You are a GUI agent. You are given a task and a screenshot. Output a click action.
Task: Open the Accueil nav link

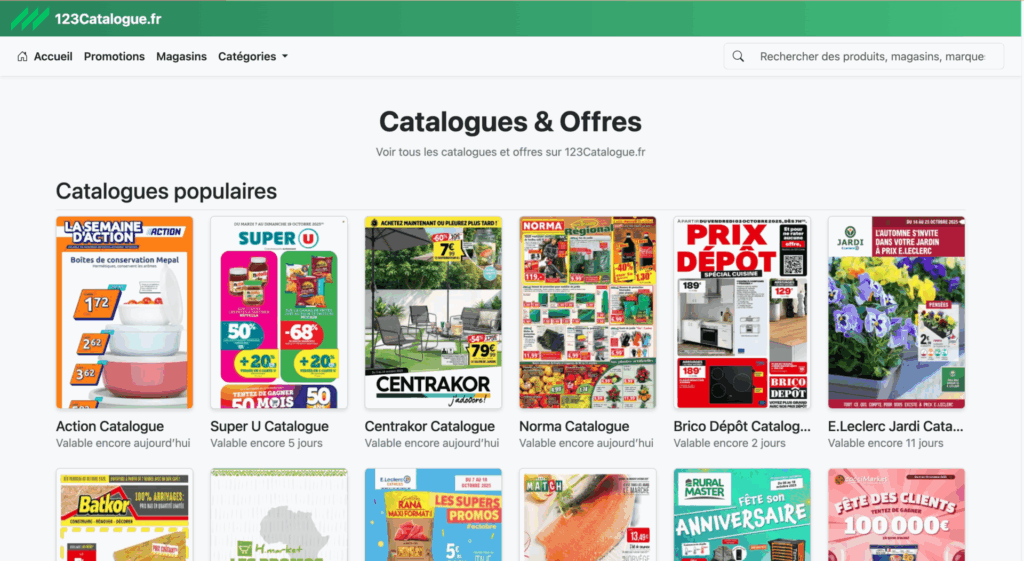click(x=53, y=56)
